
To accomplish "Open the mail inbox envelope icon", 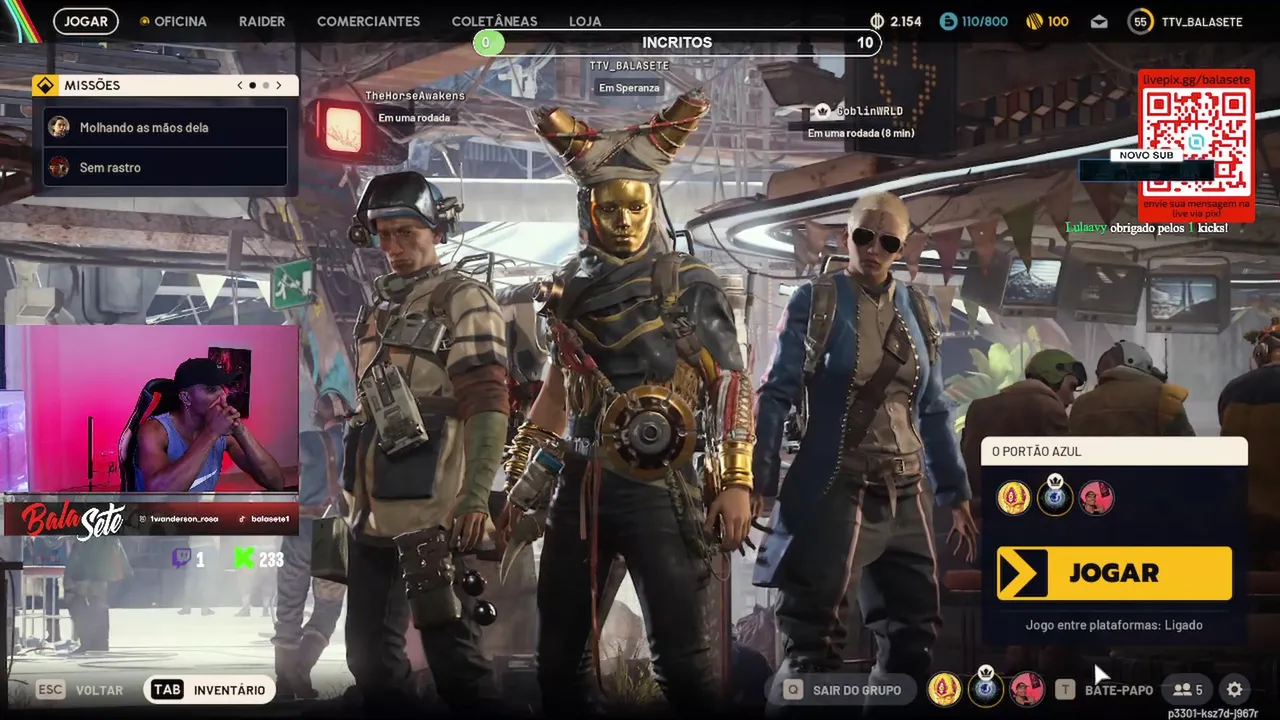I will coord(1099,21).
